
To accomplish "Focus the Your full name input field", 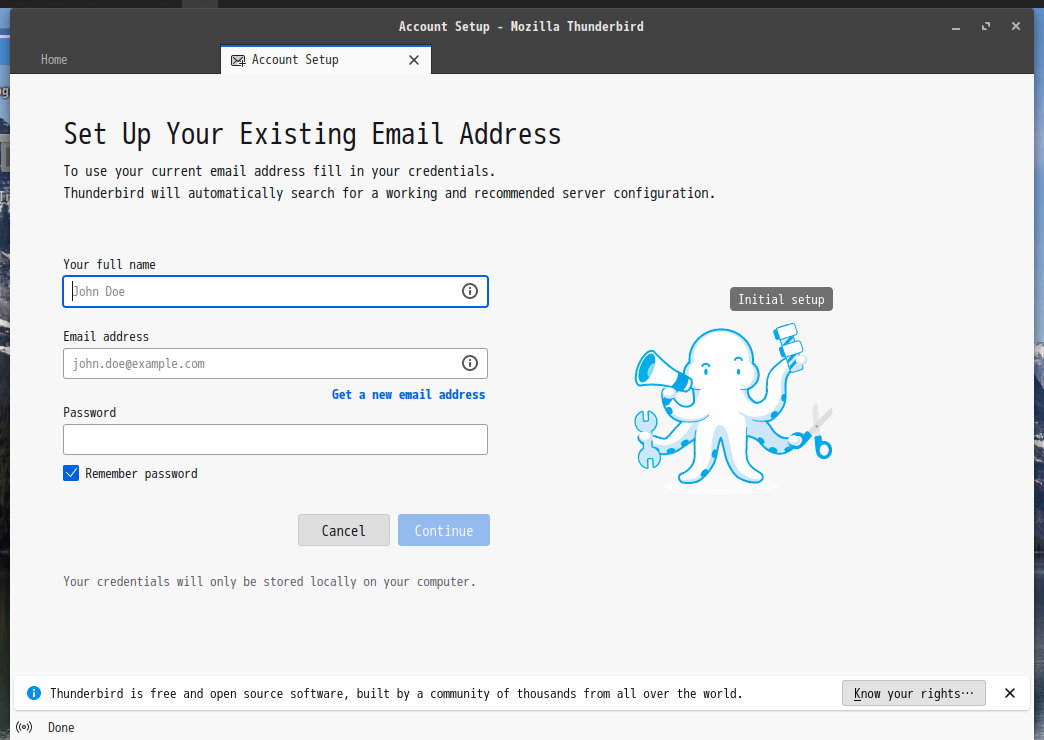I will (x=276, y=291).
